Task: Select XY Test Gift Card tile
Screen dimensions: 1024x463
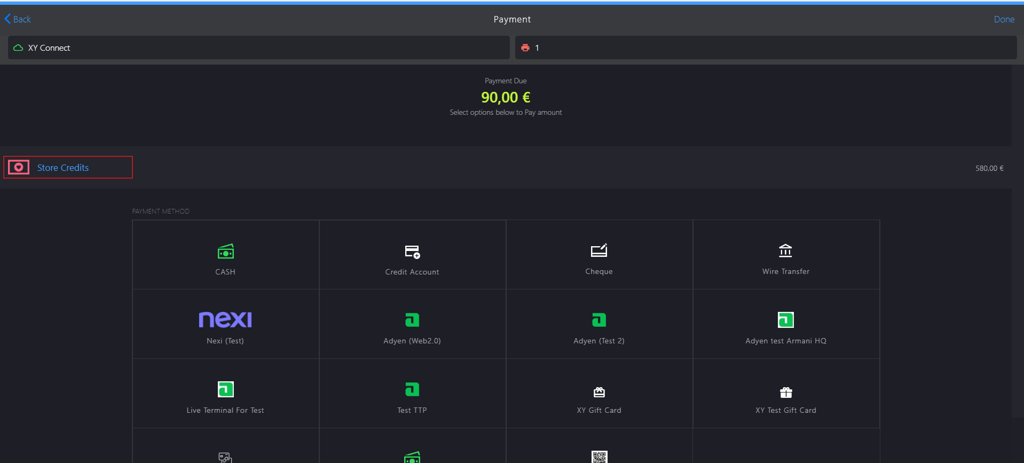Action: [786, 394]
